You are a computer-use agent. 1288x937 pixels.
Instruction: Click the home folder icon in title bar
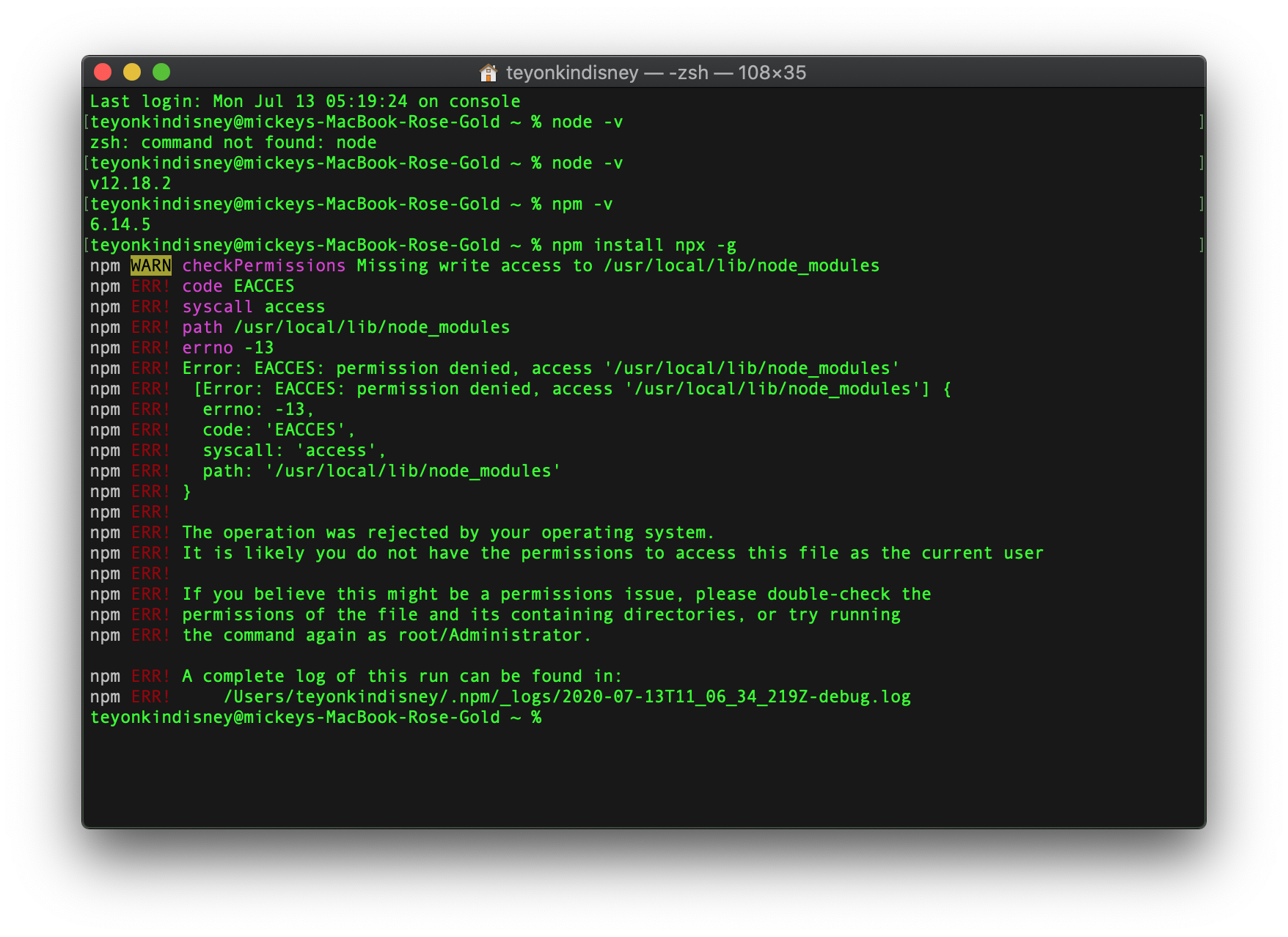[488, 73]
